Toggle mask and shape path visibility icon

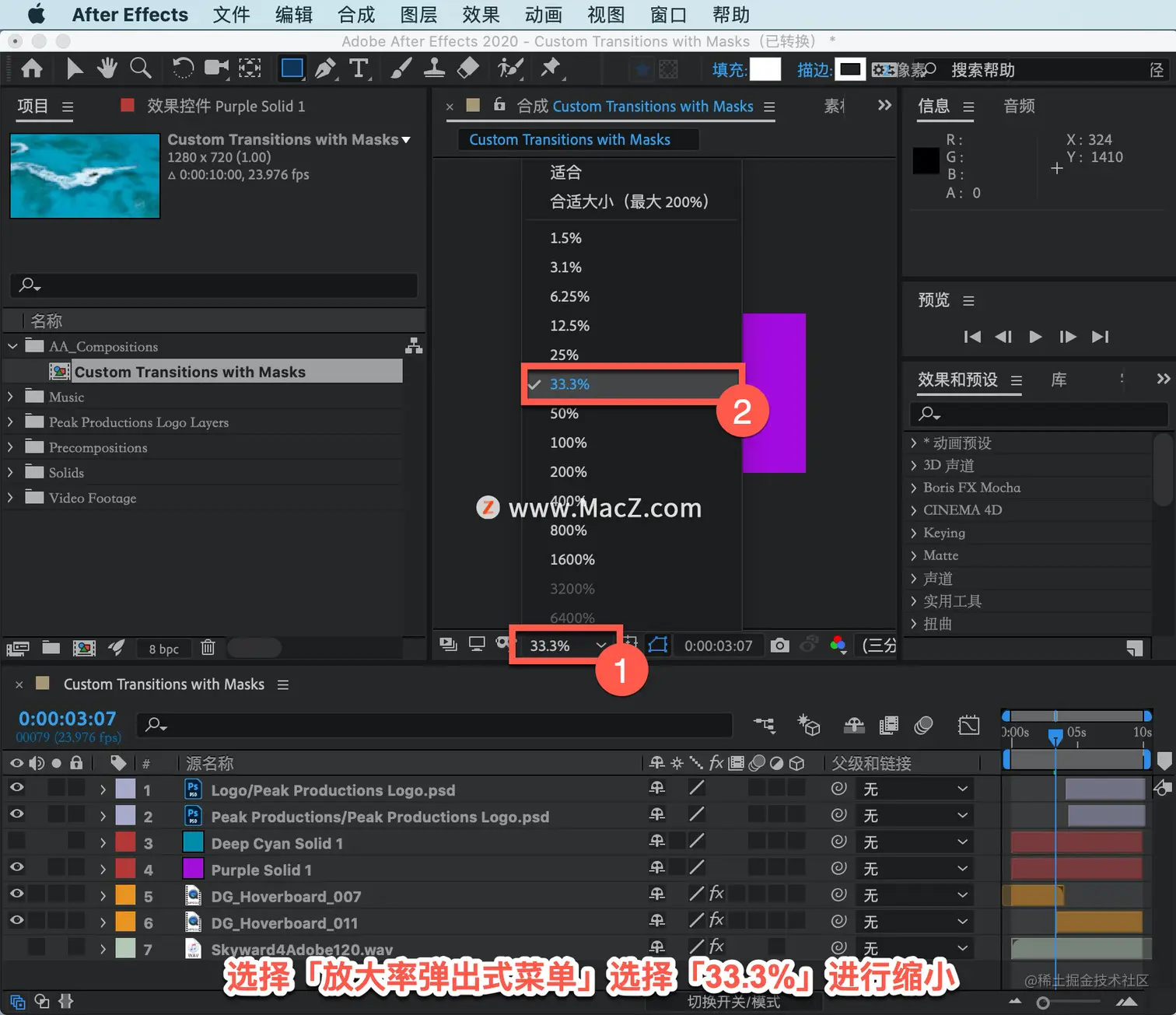(658, 646)
